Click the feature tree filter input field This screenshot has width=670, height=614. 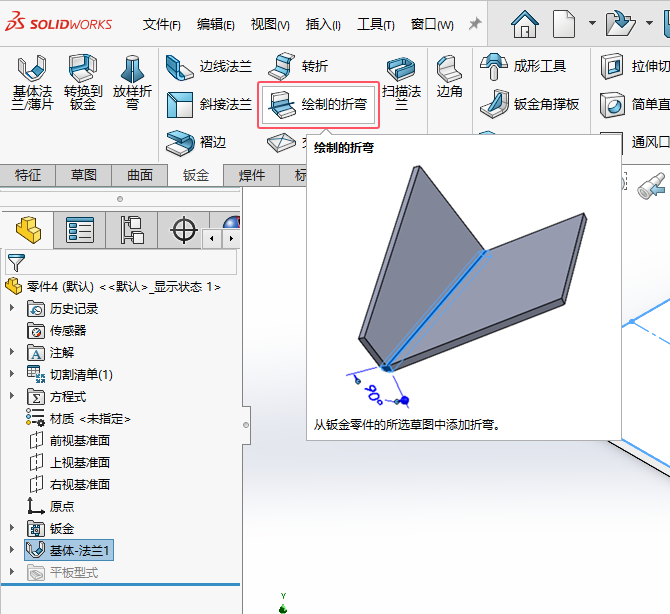point(121,262)
